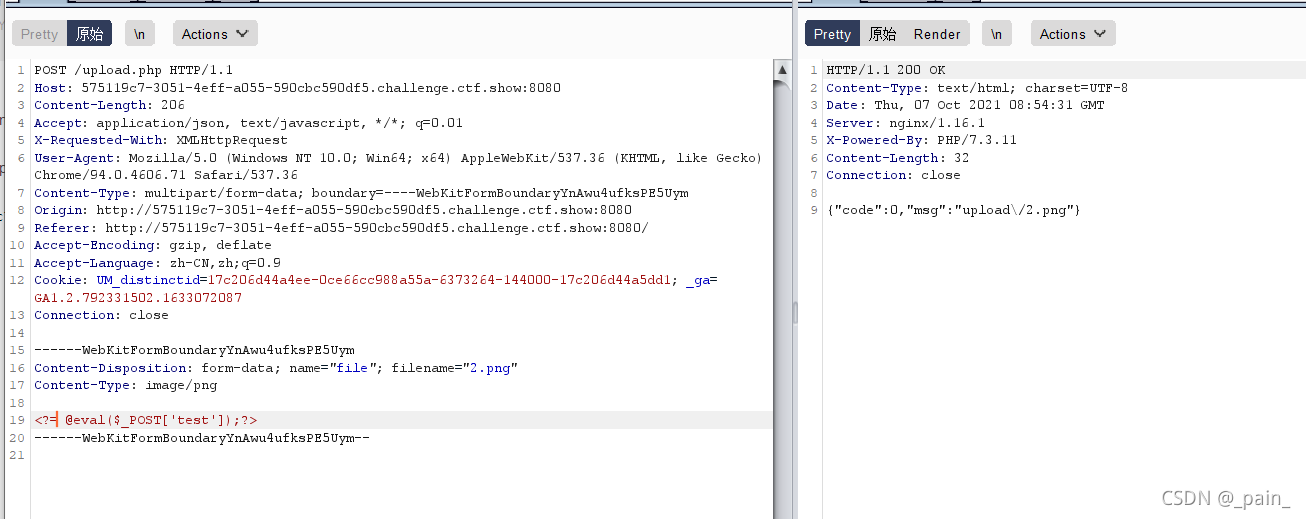Open the request Actions dropdown

pos(215,34)
